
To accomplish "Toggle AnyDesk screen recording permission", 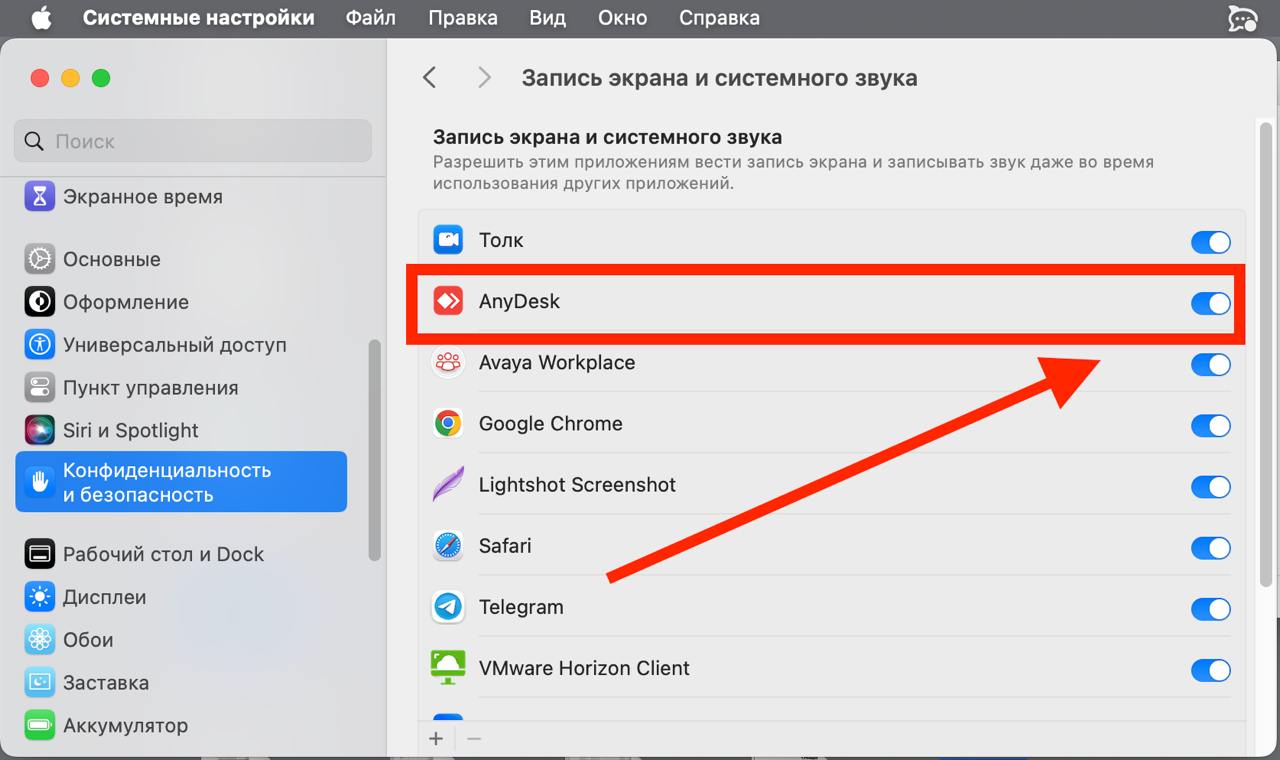I will point(1210,303).
